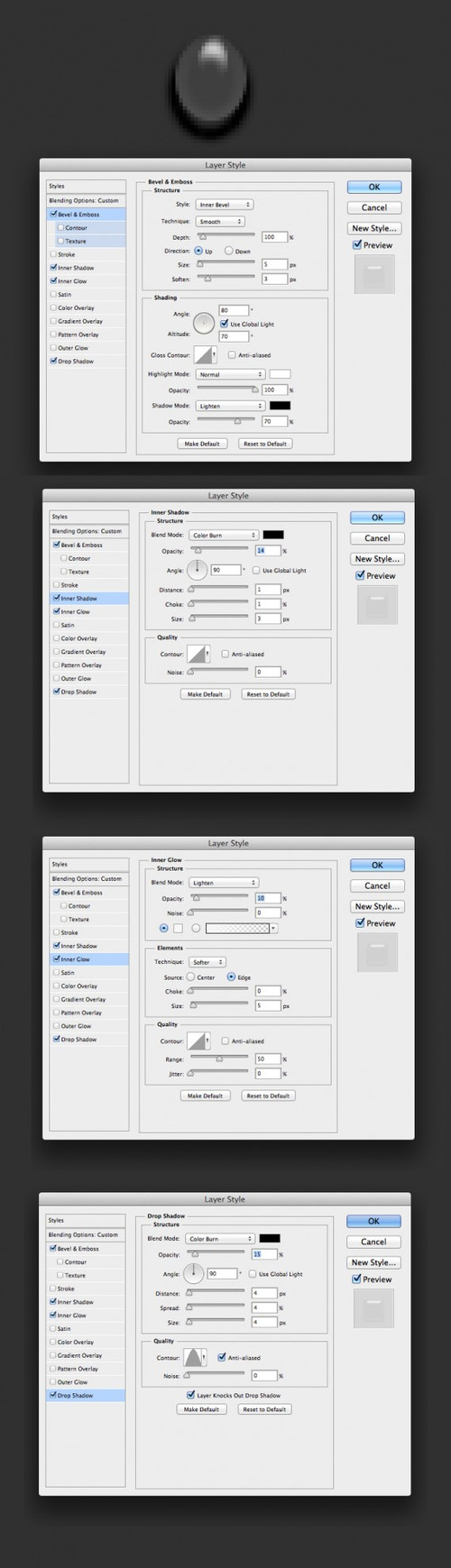Open the Gloss Contour picker thumbnail
451x1568 pixels.
[x=204, y=354]
